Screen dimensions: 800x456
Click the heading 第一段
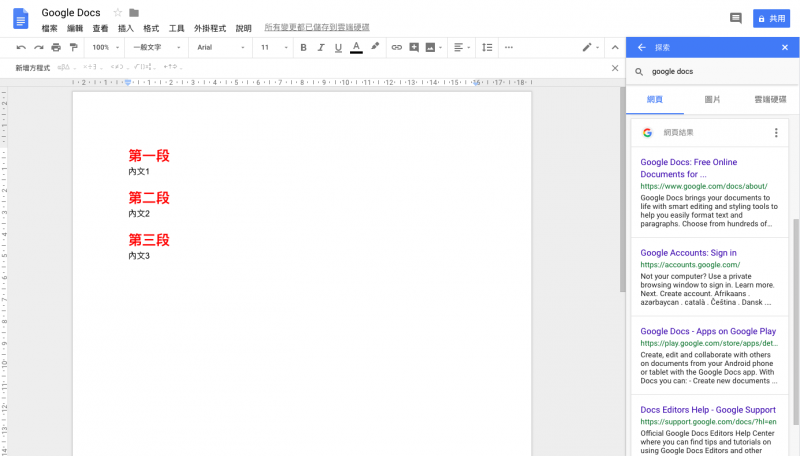click(149, 156)
